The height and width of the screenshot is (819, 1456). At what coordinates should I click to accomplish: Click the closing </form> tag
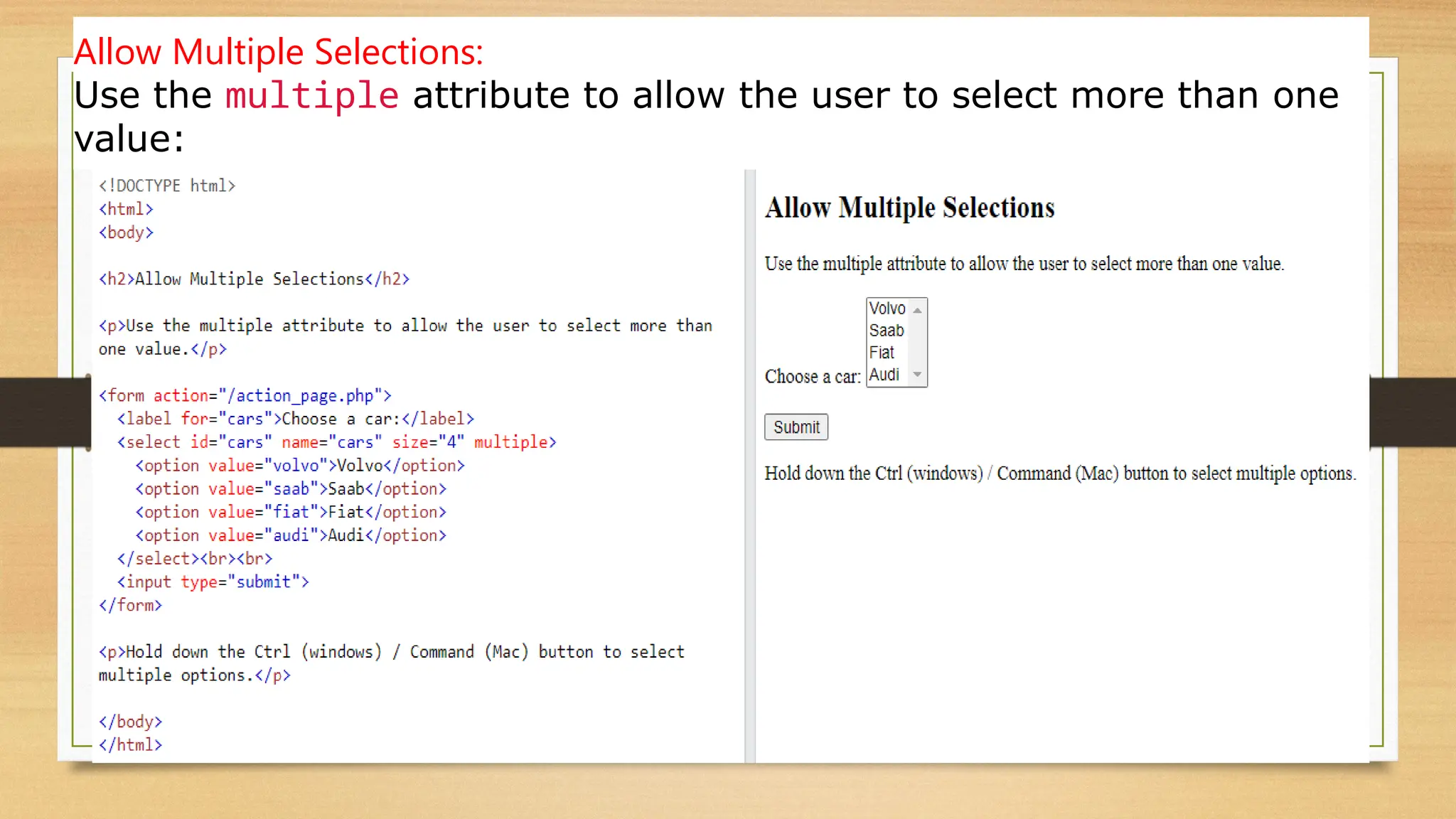click(131, 606)
